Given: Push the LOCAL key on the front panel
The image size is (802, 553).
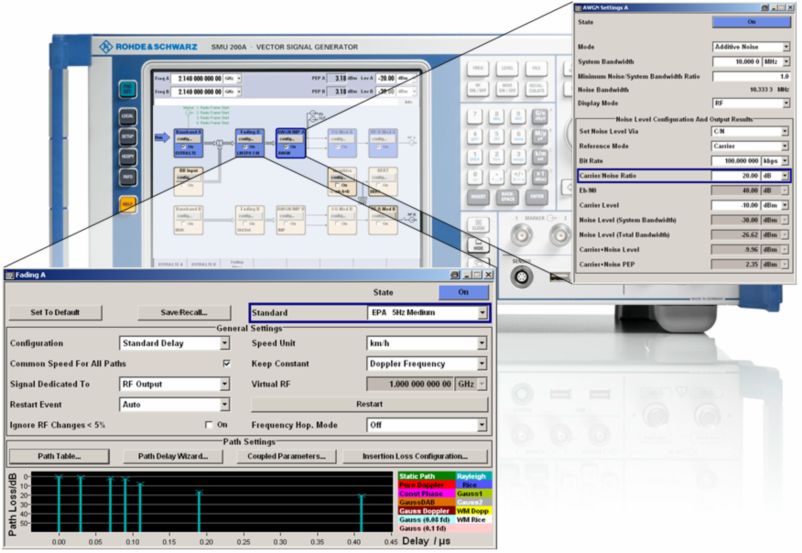Looking at the screenshot, I should pos(127,117).
